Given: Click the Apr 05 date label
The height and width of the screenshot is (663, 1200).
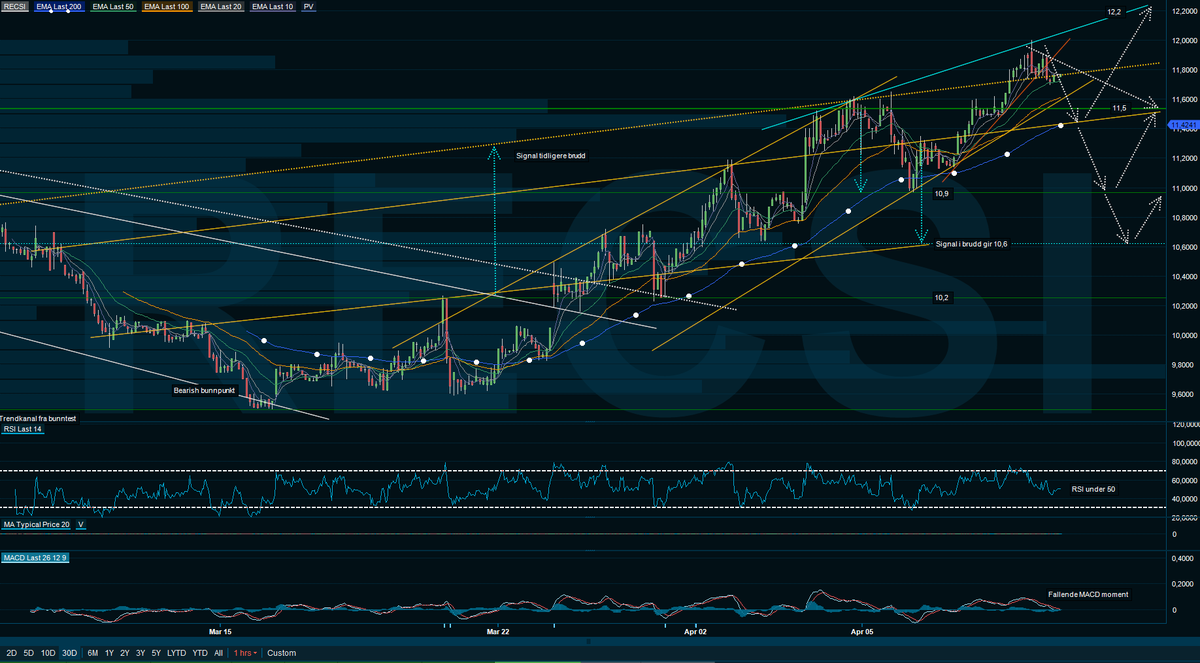Looking at the screenshot, I should [862, 632].
